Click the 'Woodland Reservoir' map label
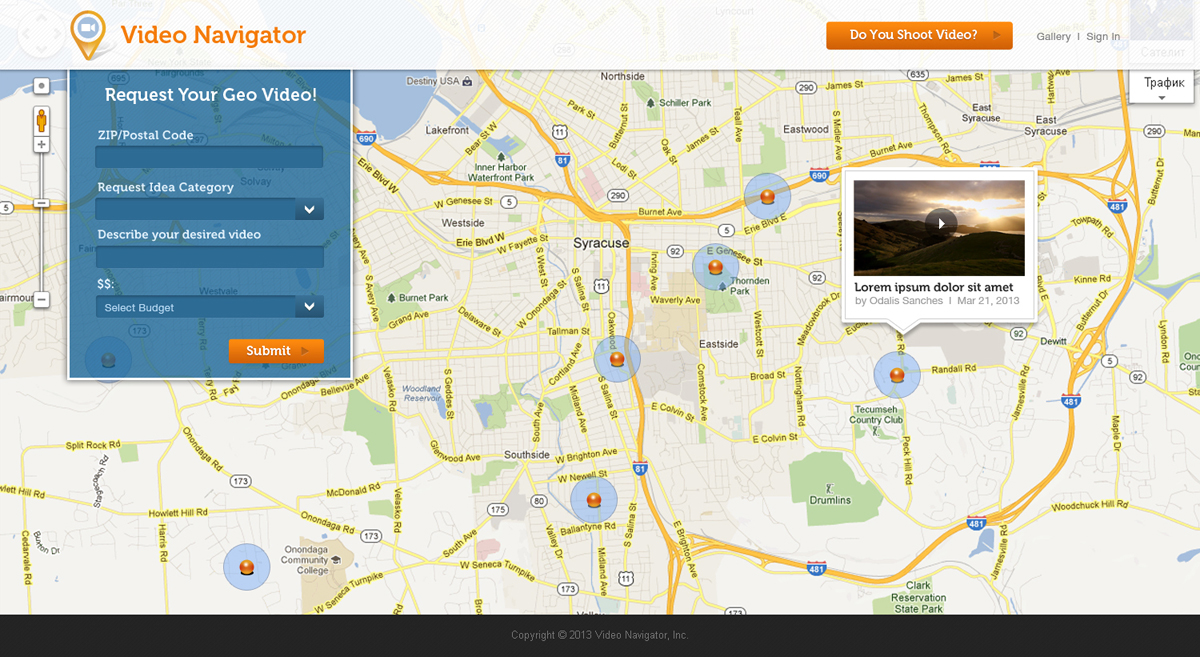 point(421,393)
